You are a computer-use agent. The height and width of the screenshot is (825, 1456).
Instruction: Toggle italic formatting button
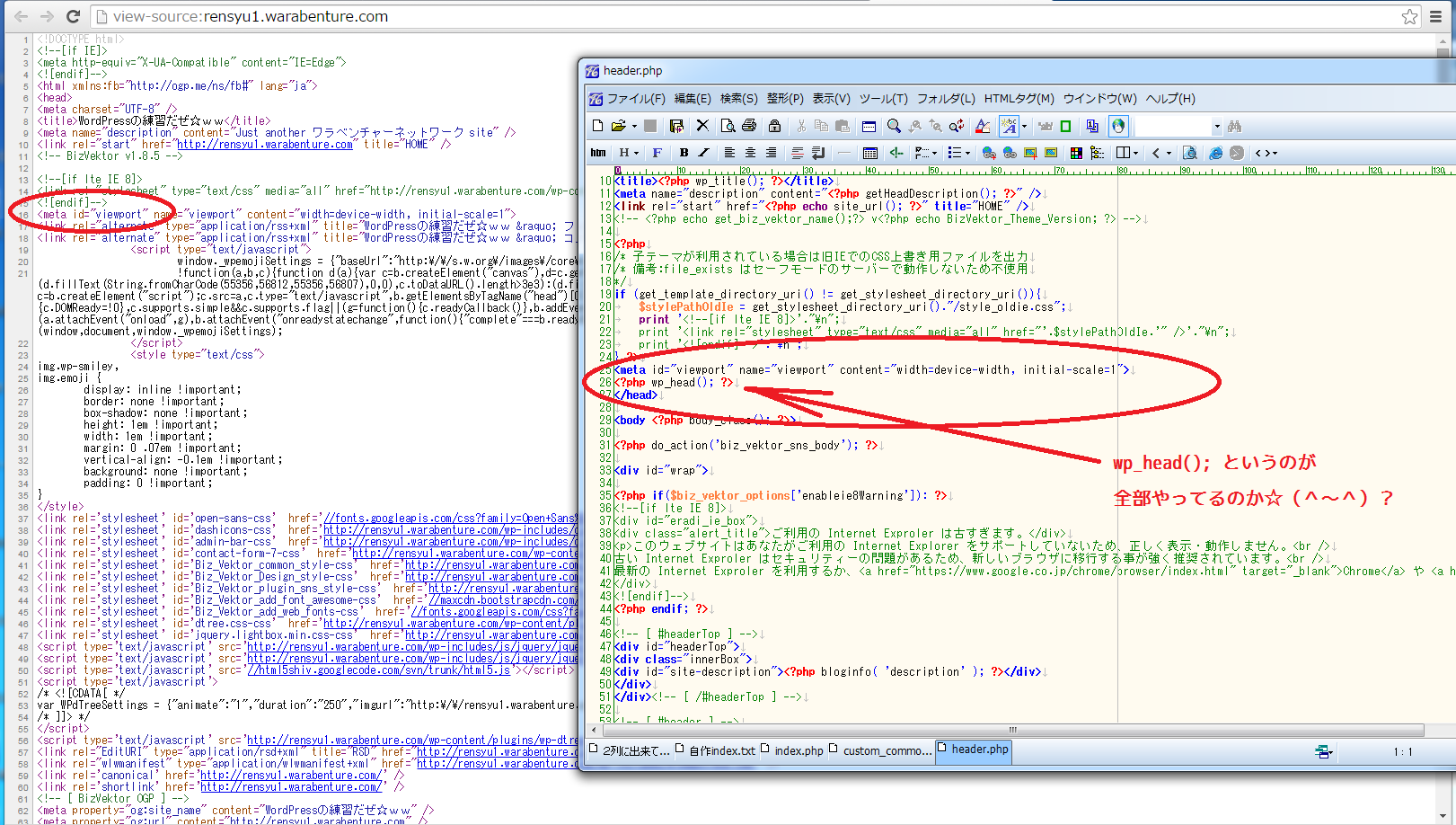[x=703, y=153]
